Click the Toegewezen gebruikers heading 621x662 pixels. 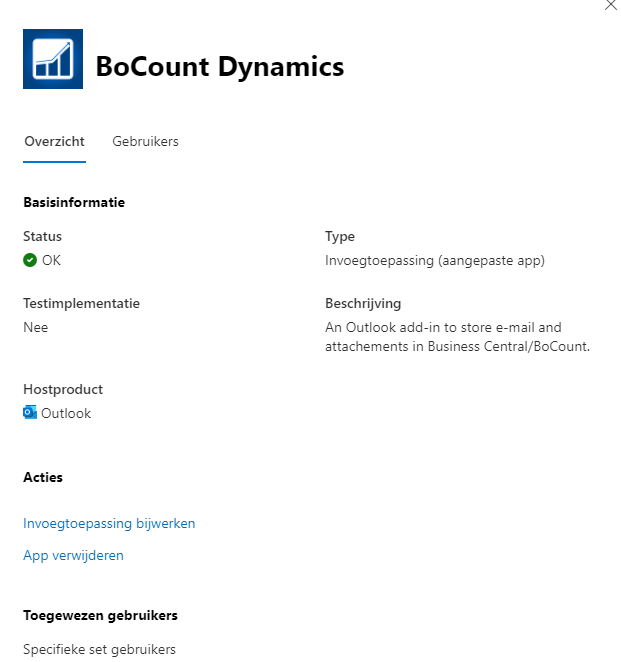click(x=100, y=616)
